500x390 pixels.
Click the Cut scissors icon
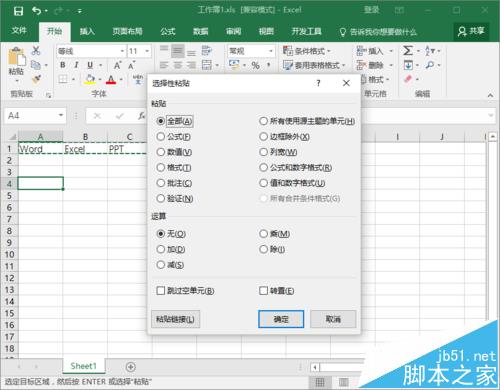coord(36,51)
